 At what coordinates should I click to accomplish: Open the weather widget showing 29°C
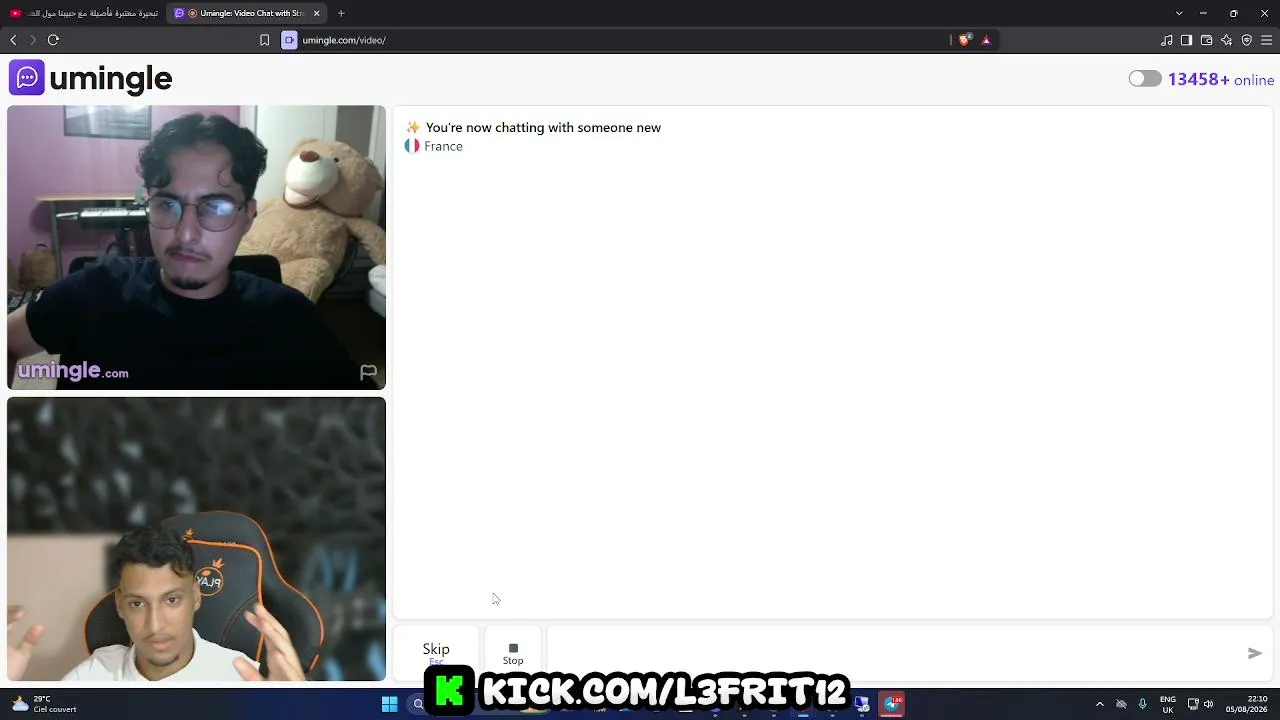pos(44,704)
